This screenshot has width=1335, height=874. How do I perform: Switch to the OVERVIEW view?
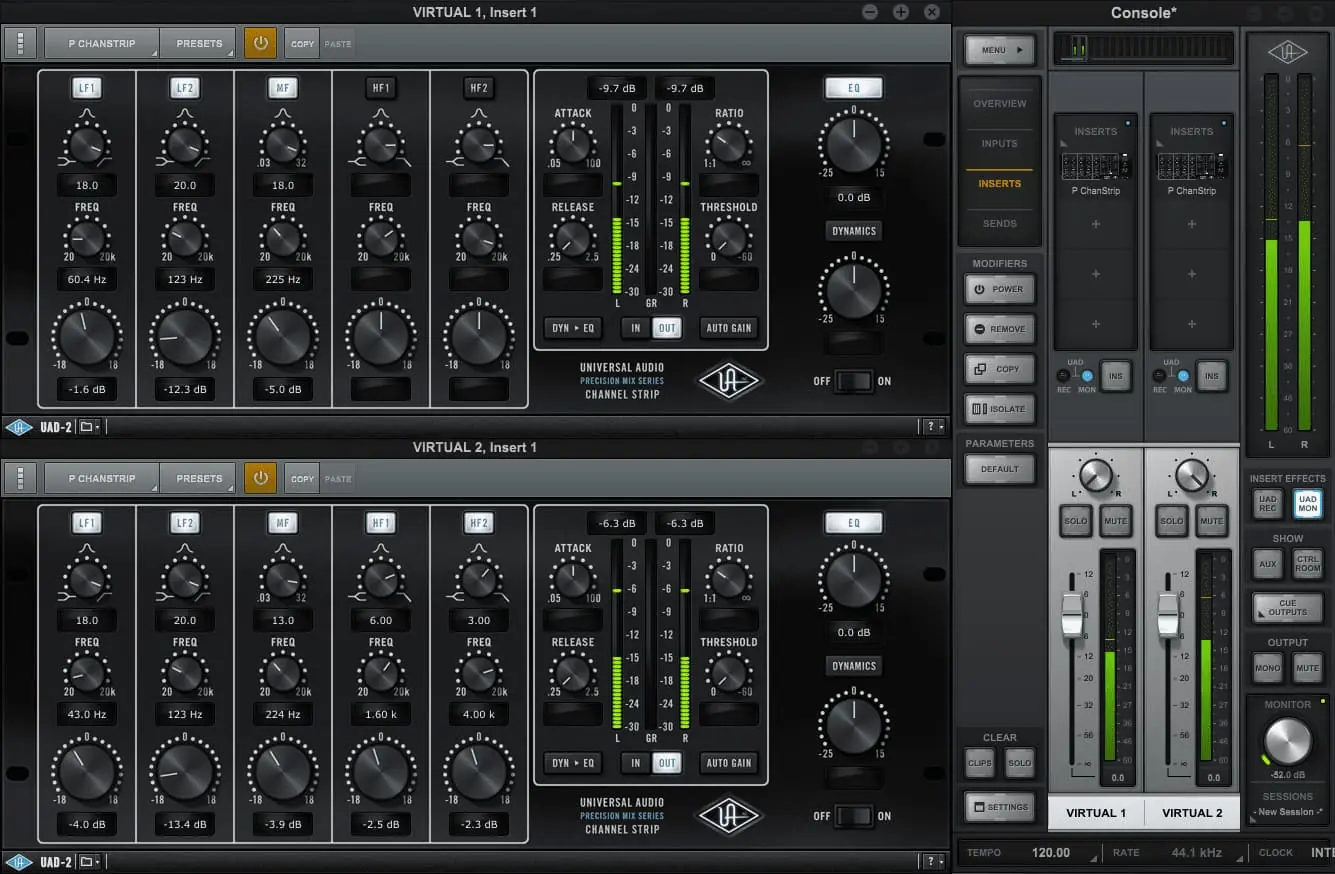point(1000,104)
